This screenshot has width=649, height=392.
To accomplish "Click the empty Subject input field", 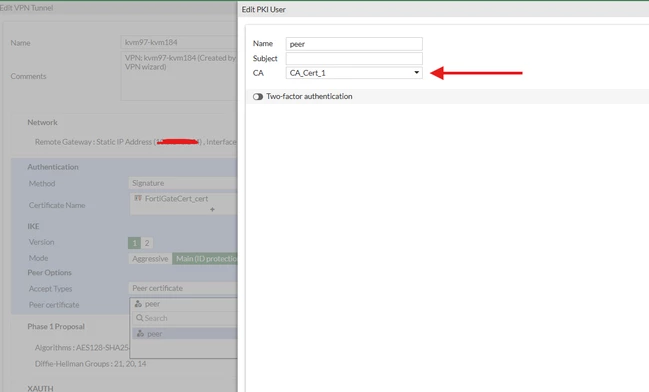I will click(x=354, y=58).
